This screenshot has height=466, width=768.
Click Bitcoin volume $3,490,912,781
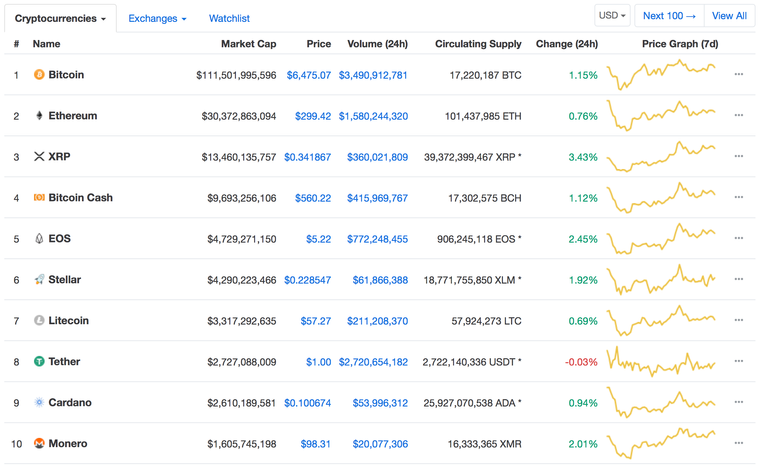click(x=373, y=75)
